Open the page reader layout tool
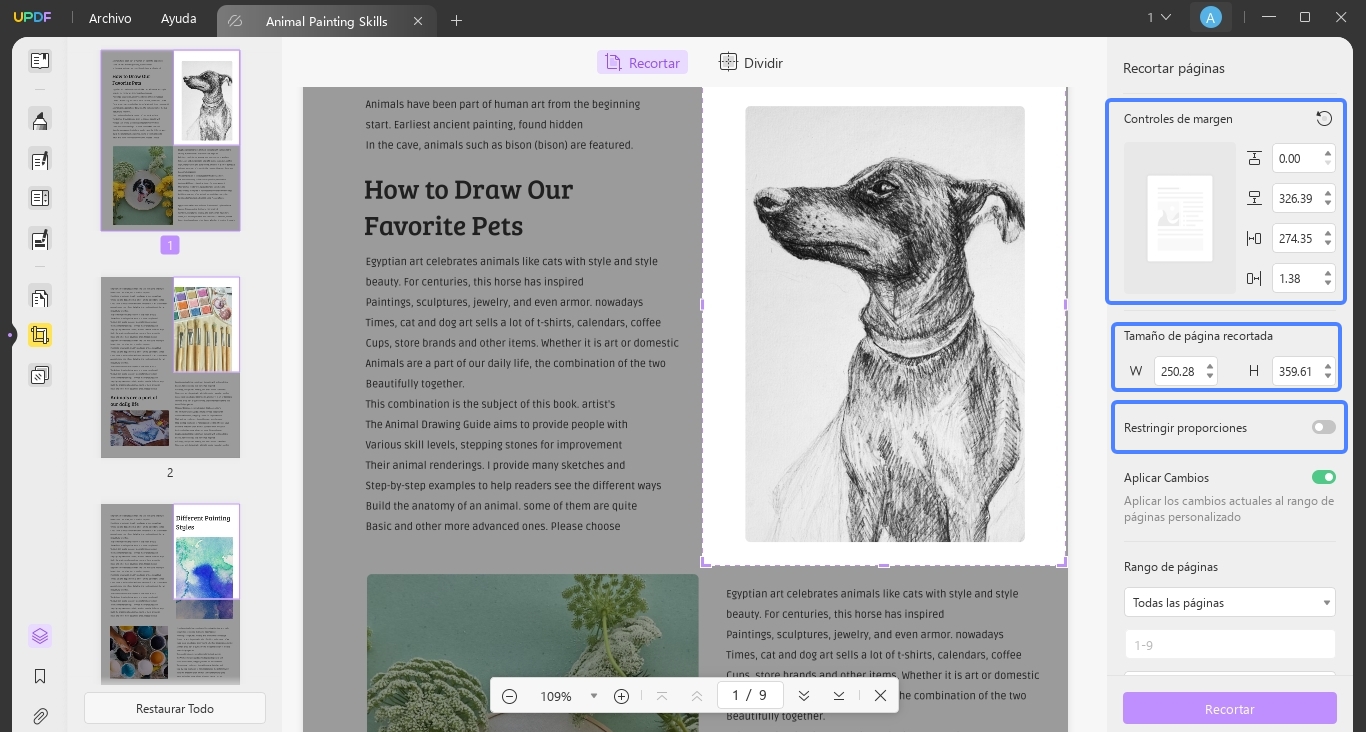1366x732 pixels. point(40,198)
